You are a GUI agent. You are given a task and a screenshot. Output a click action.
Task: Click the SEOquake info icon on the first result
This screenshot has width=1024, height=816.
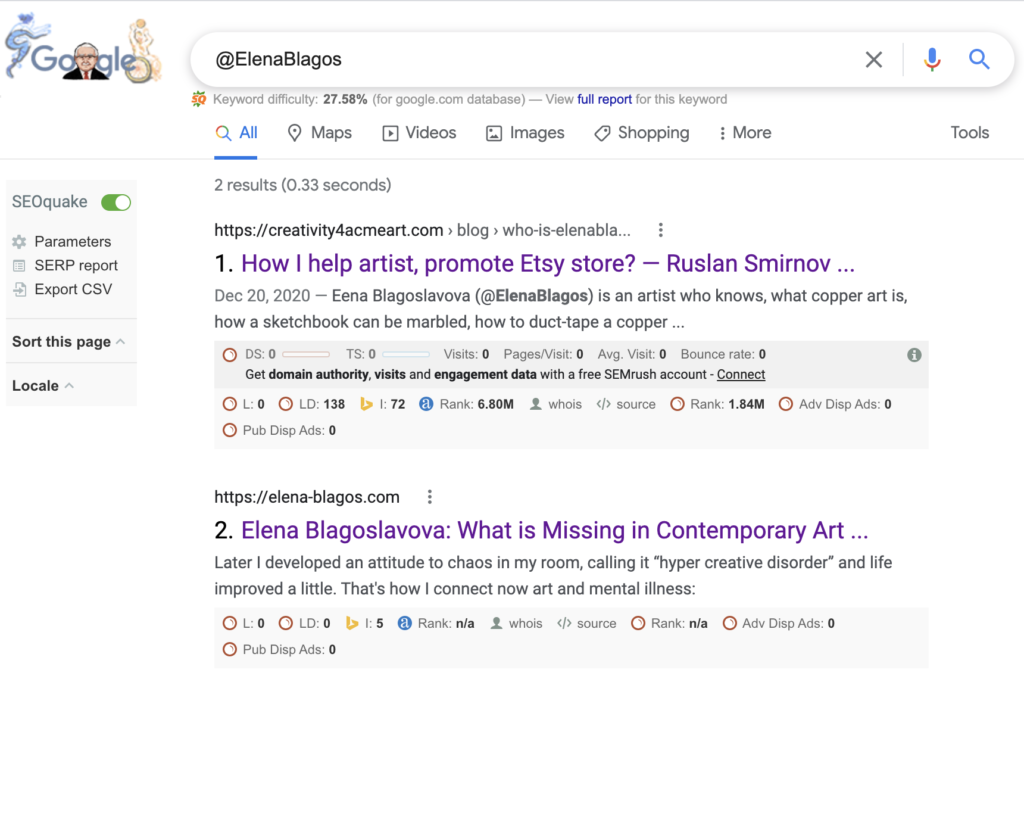pyautogui.click(x=913, y=354)
